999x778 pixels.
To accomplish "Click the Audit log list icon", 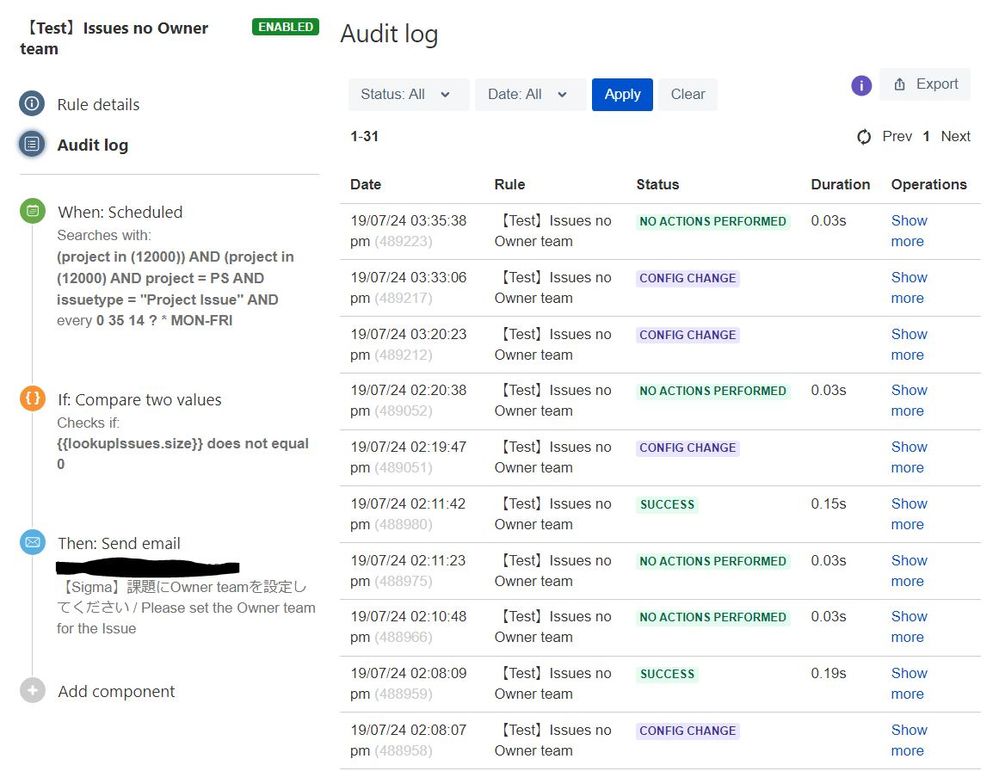I will (x=32, y=145).
